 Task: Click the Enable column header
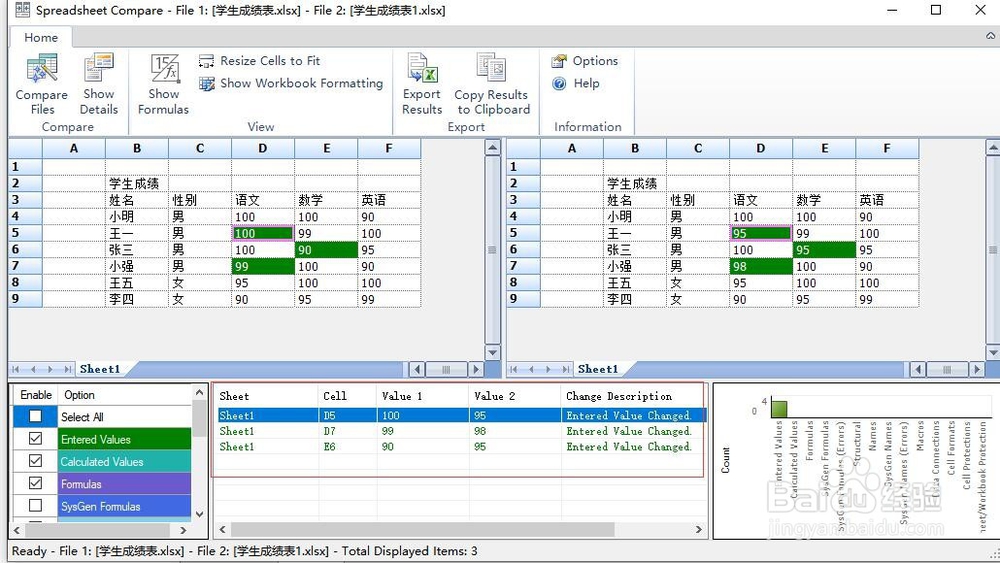coord(36,395)
